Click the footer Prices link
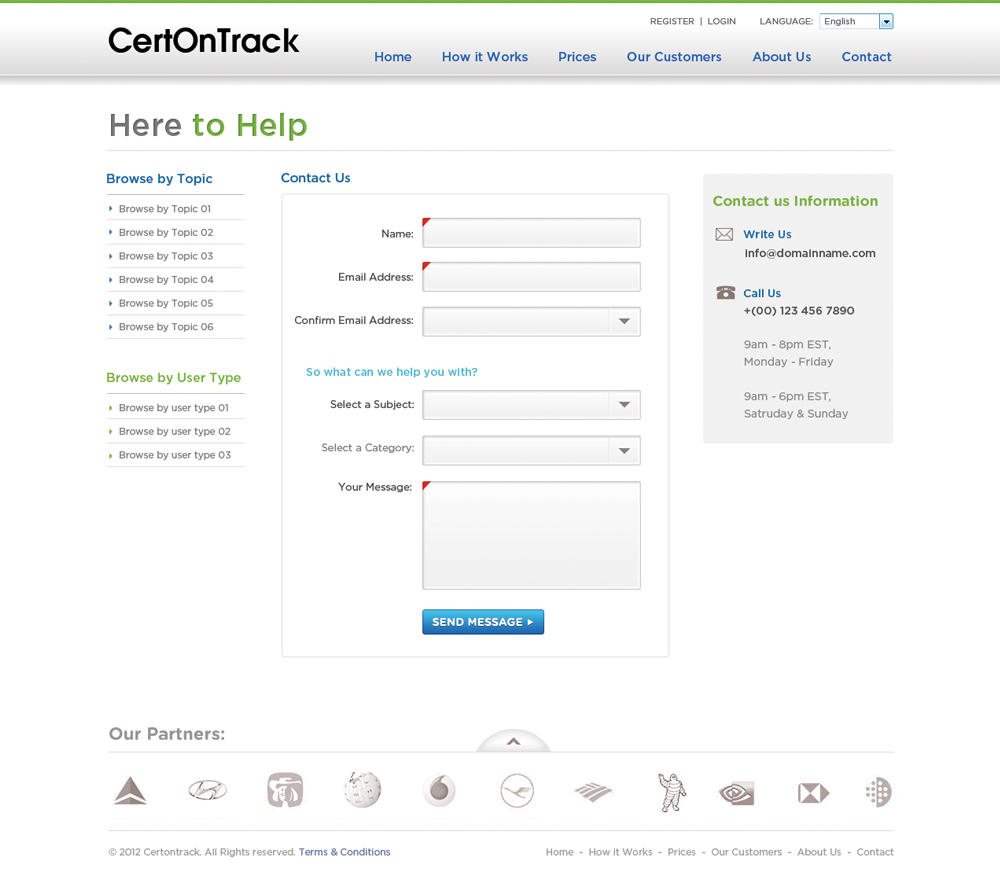Viewport: 1000px width, 878px height. 681,852
